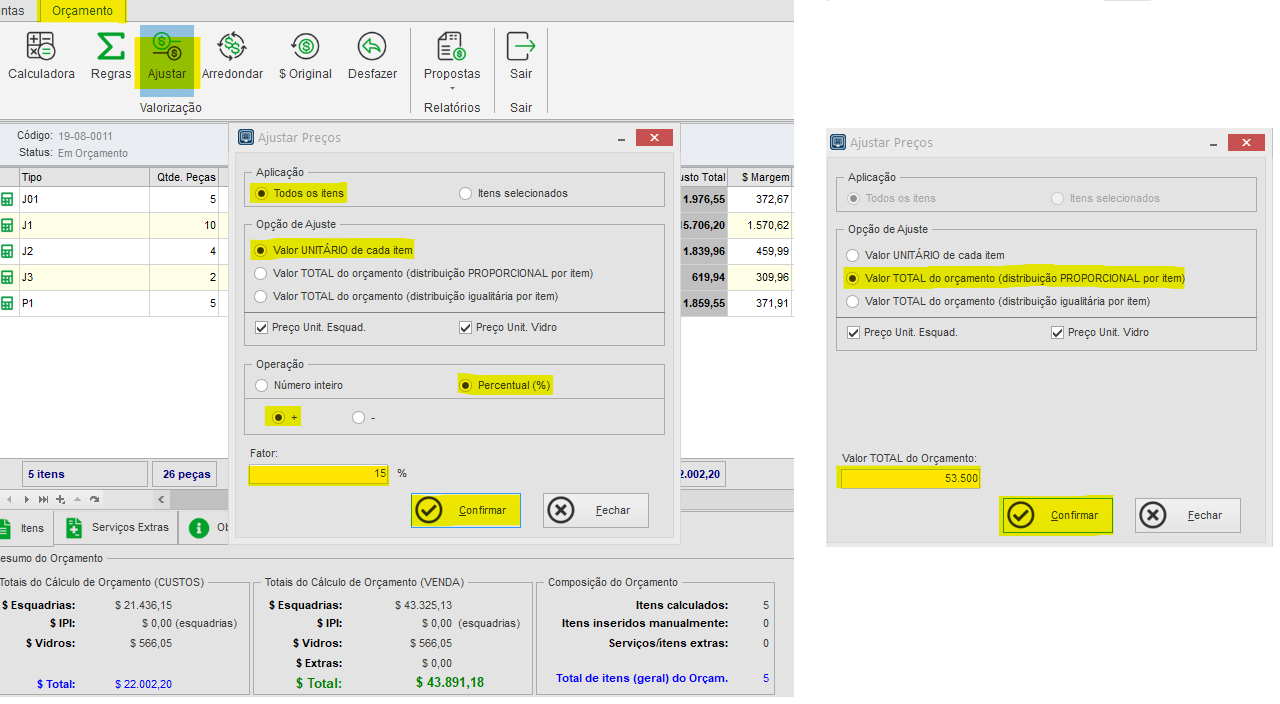Switch to the Itens tab

click(x=22, y=528)
